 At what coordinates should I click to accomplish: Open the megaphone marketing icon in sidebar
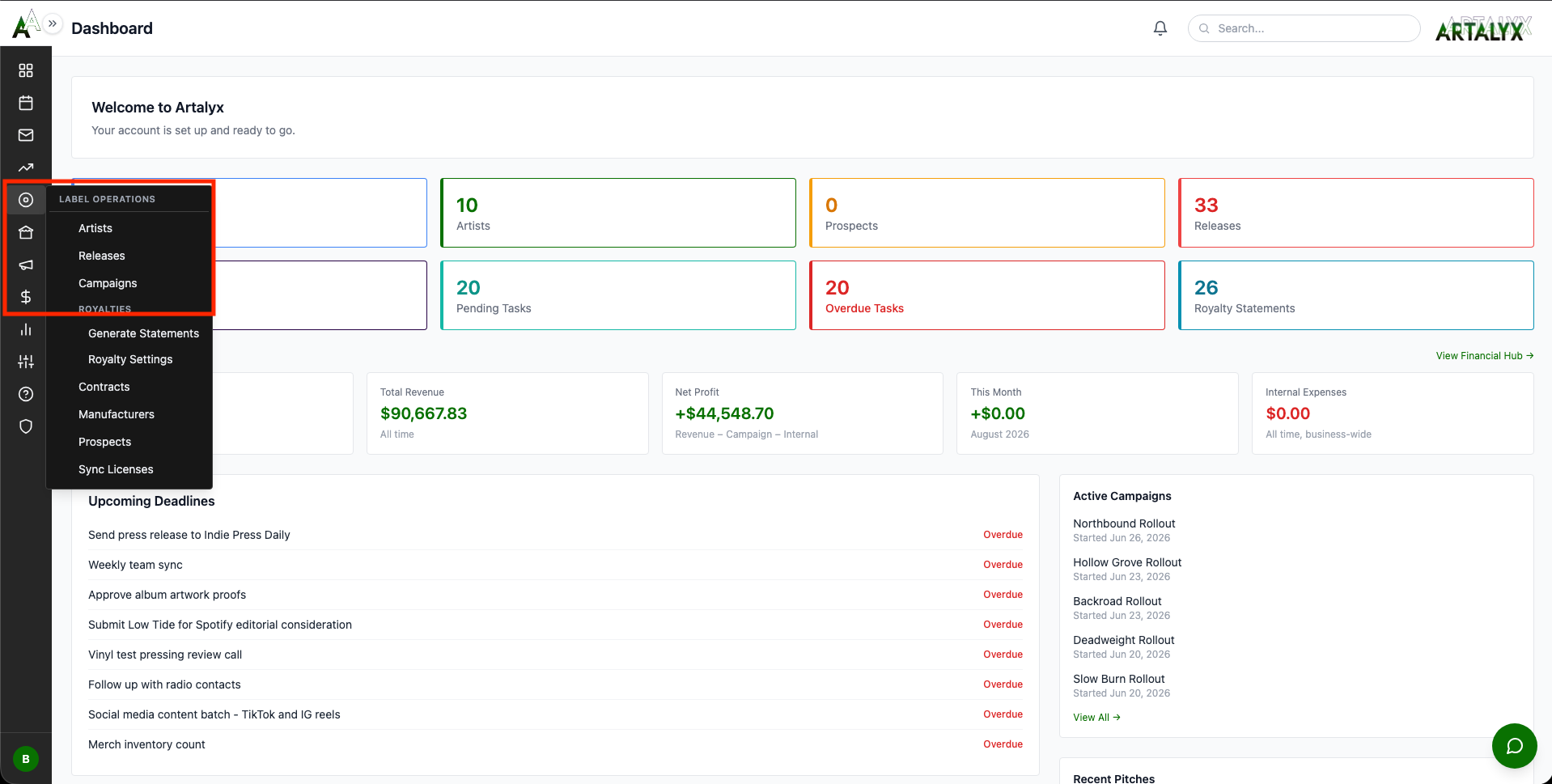(26, 265)
